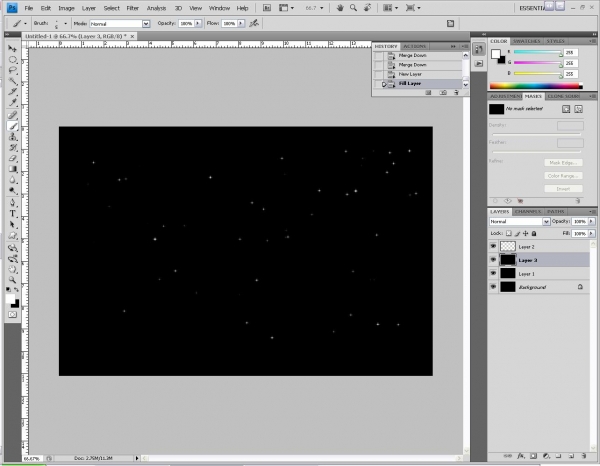Click the foreground color swatch in toolbox
The image size is (600, 466).
tap(10, 299)
